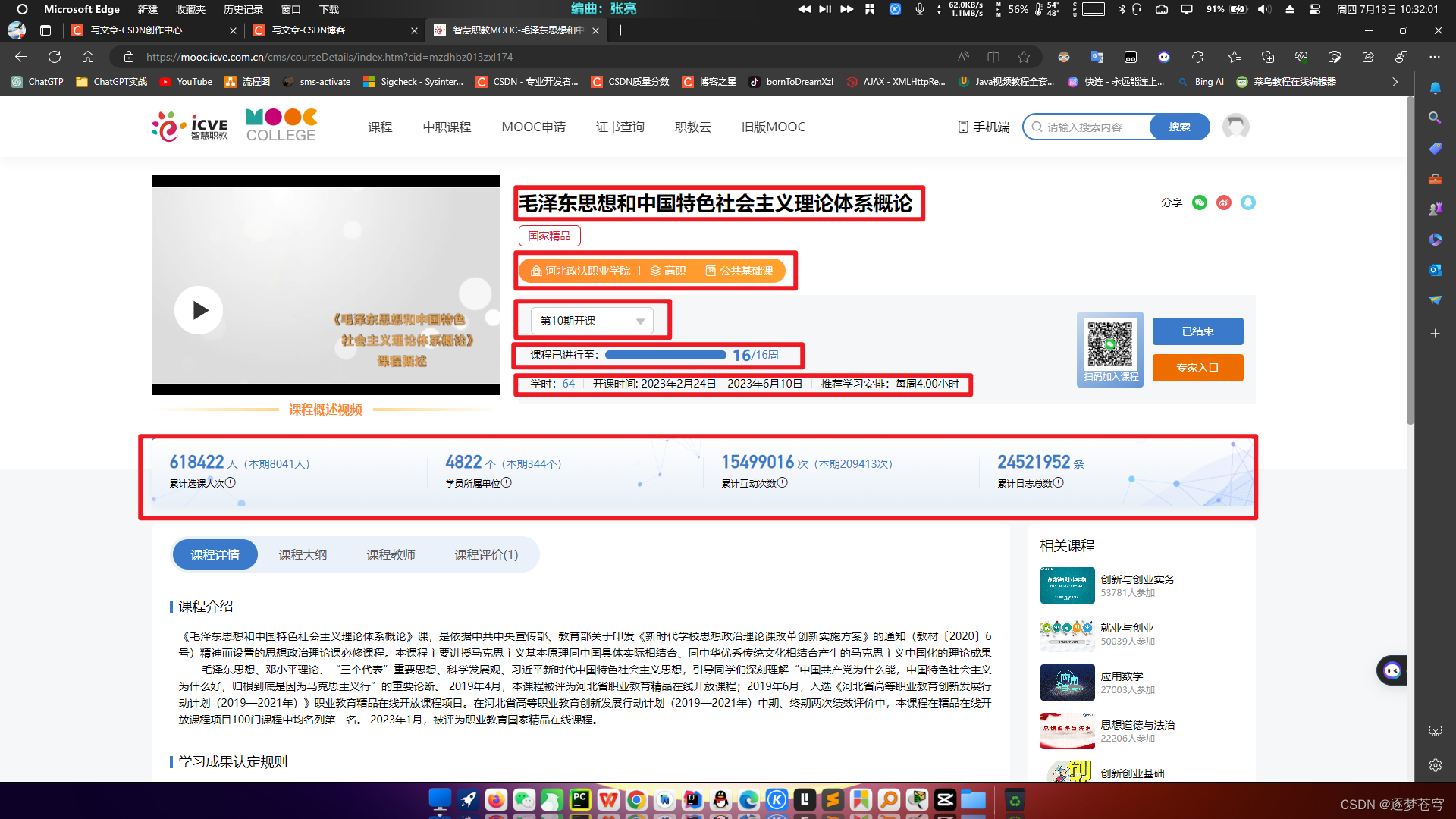Open related course 创新与创业实务
Image resolution: width=1456 pixels, height=819 pixels.
[1137, 579]
